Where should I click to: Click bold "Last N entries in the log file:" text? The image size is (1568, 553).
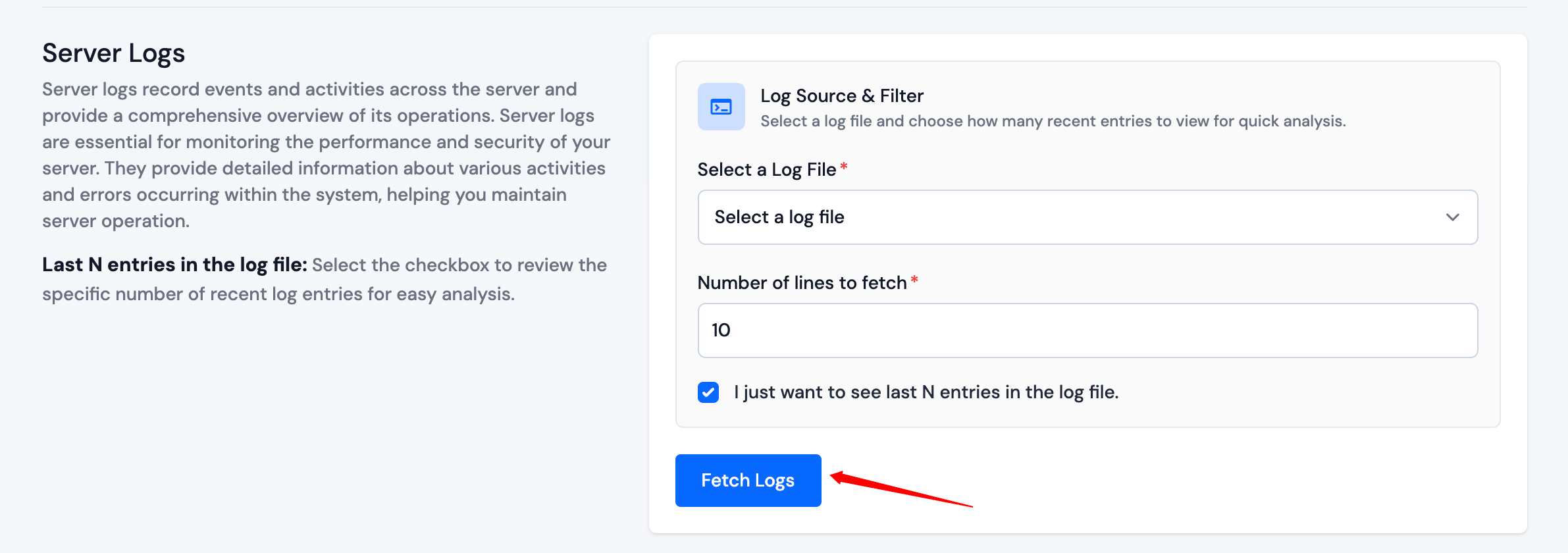coord(174,265)
